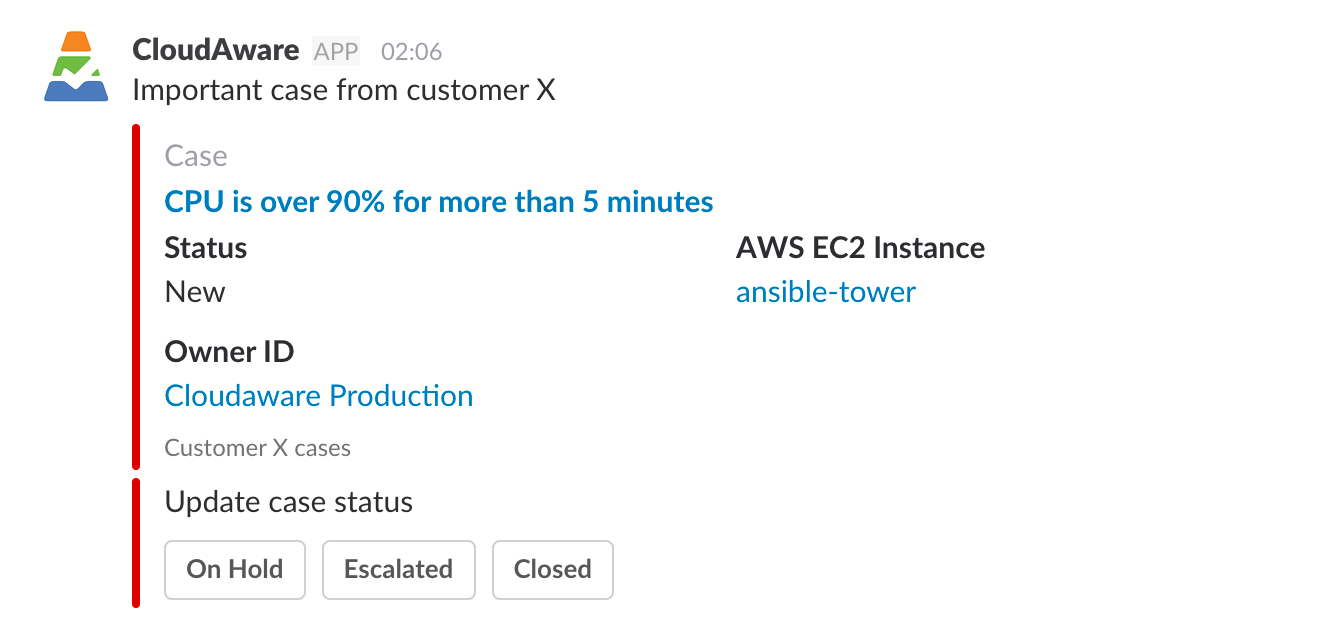1330x636 pixels.
Task: Click the 'Owner ID' field heading
Action: (x=229, y=352)
